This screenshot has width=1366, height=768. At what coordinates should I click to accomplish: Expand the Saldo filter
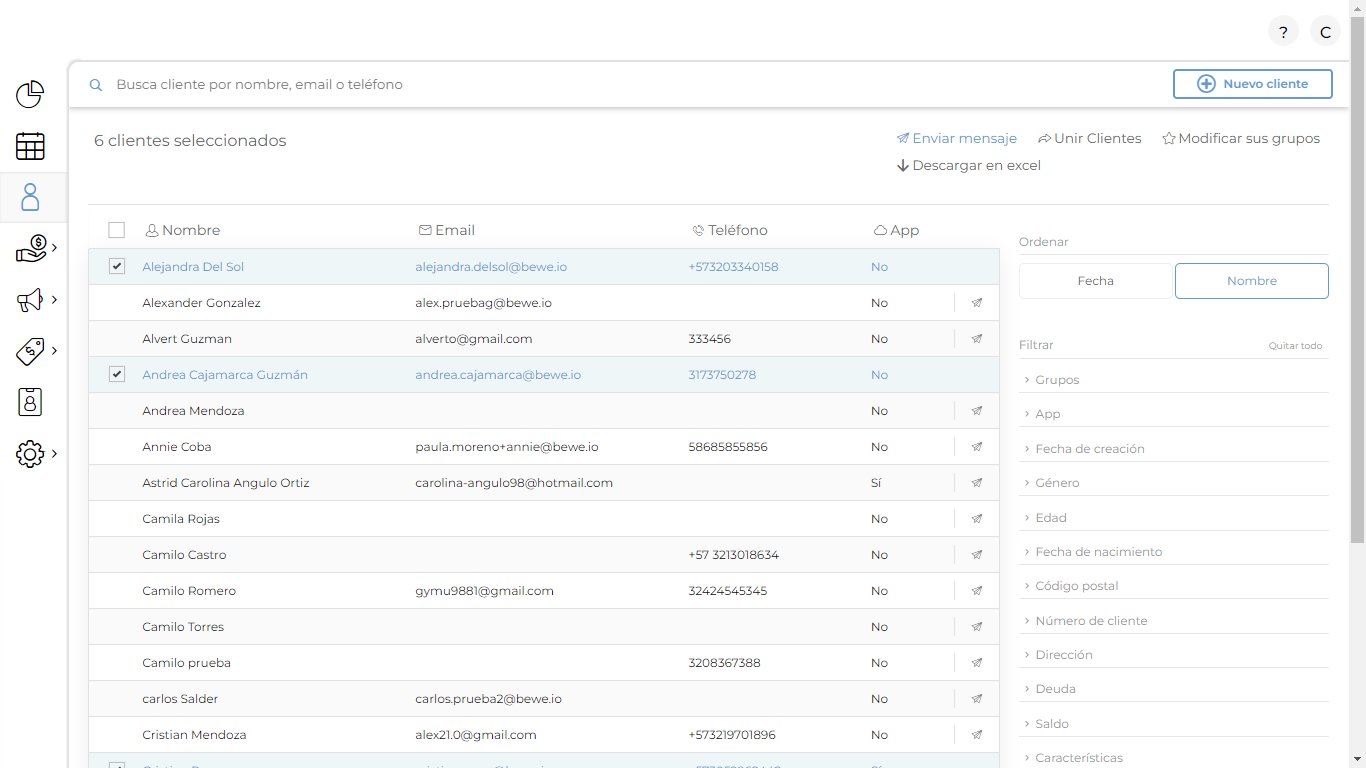click(1173, 724)
